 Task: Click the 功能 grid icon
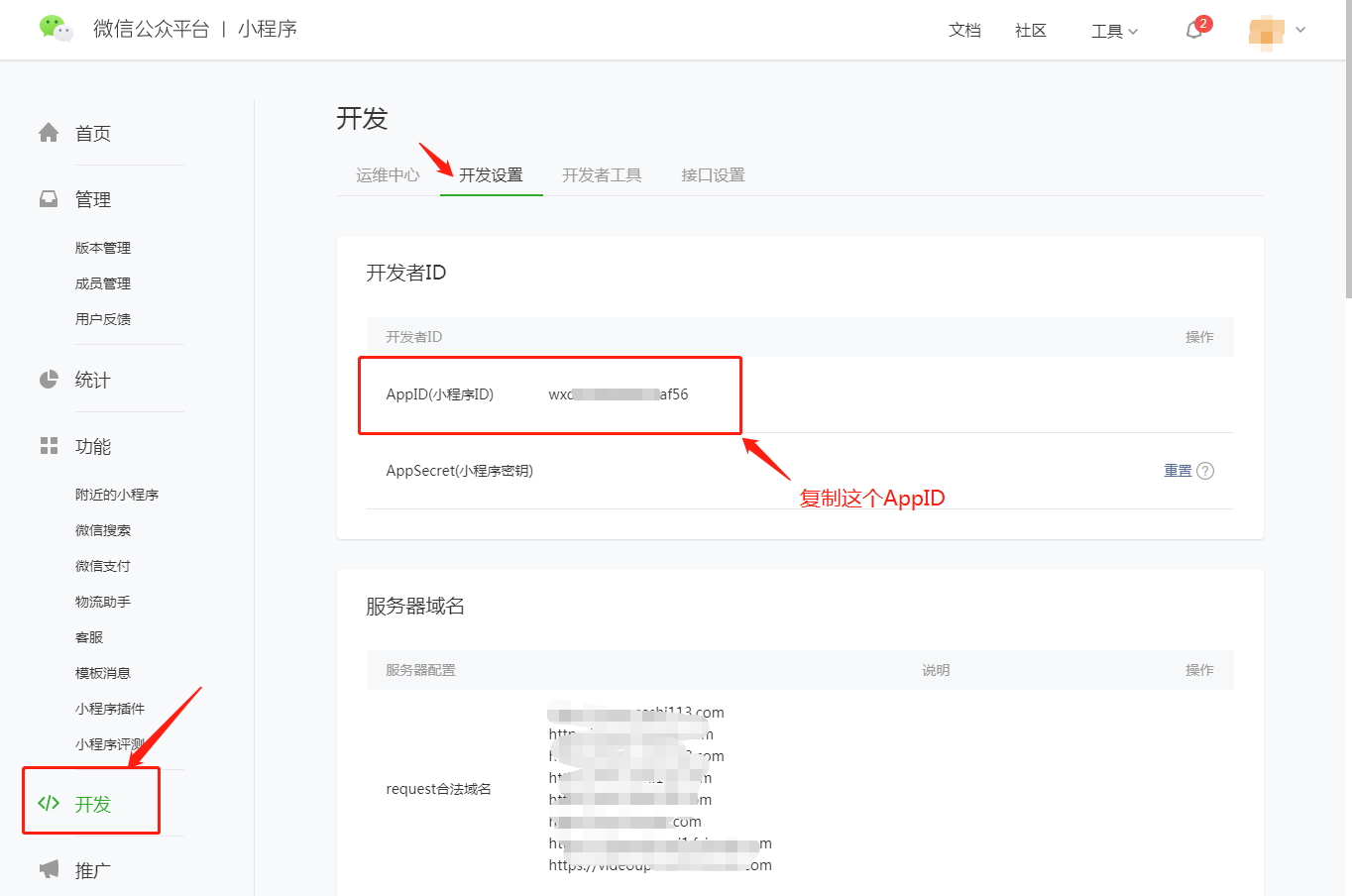coord(49,446)
